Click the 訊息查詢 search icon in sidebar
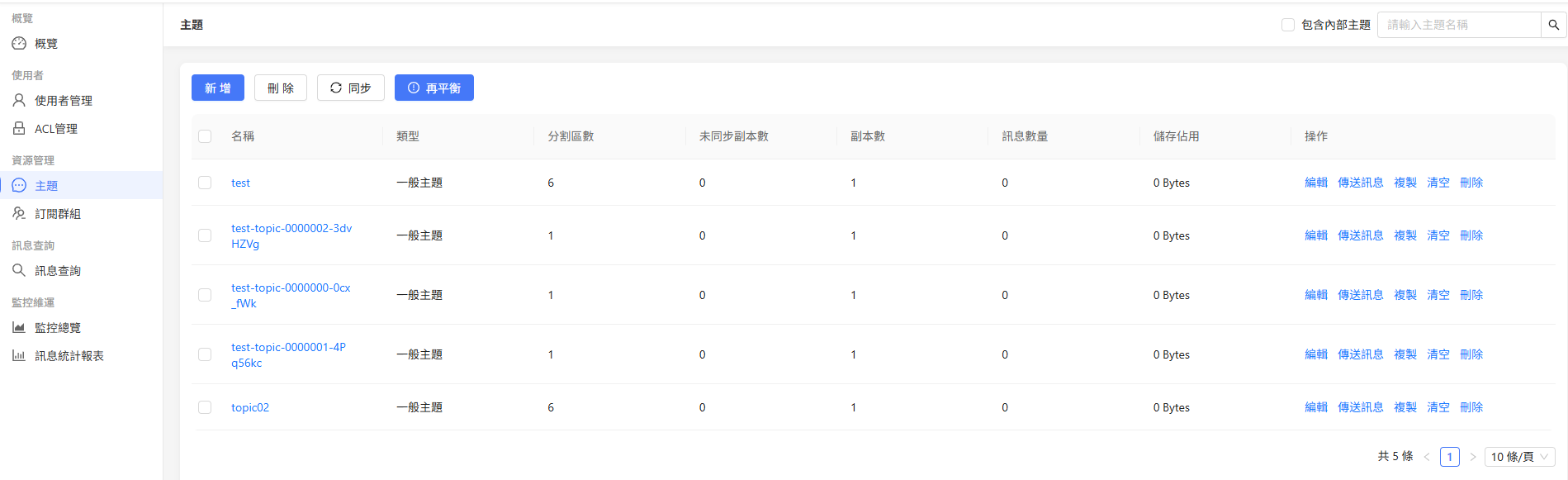This screenshot has height=480, width=1568. [x=19, y=270]
